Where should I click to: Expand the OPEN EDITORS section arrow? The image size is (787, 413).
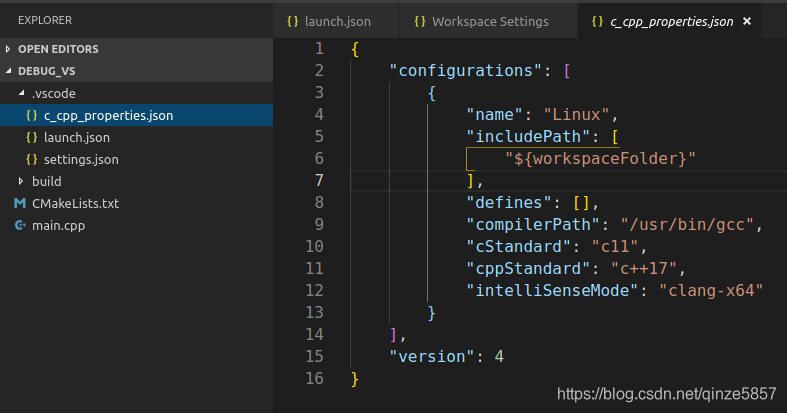pyautogui.click(x=8, y=49)
